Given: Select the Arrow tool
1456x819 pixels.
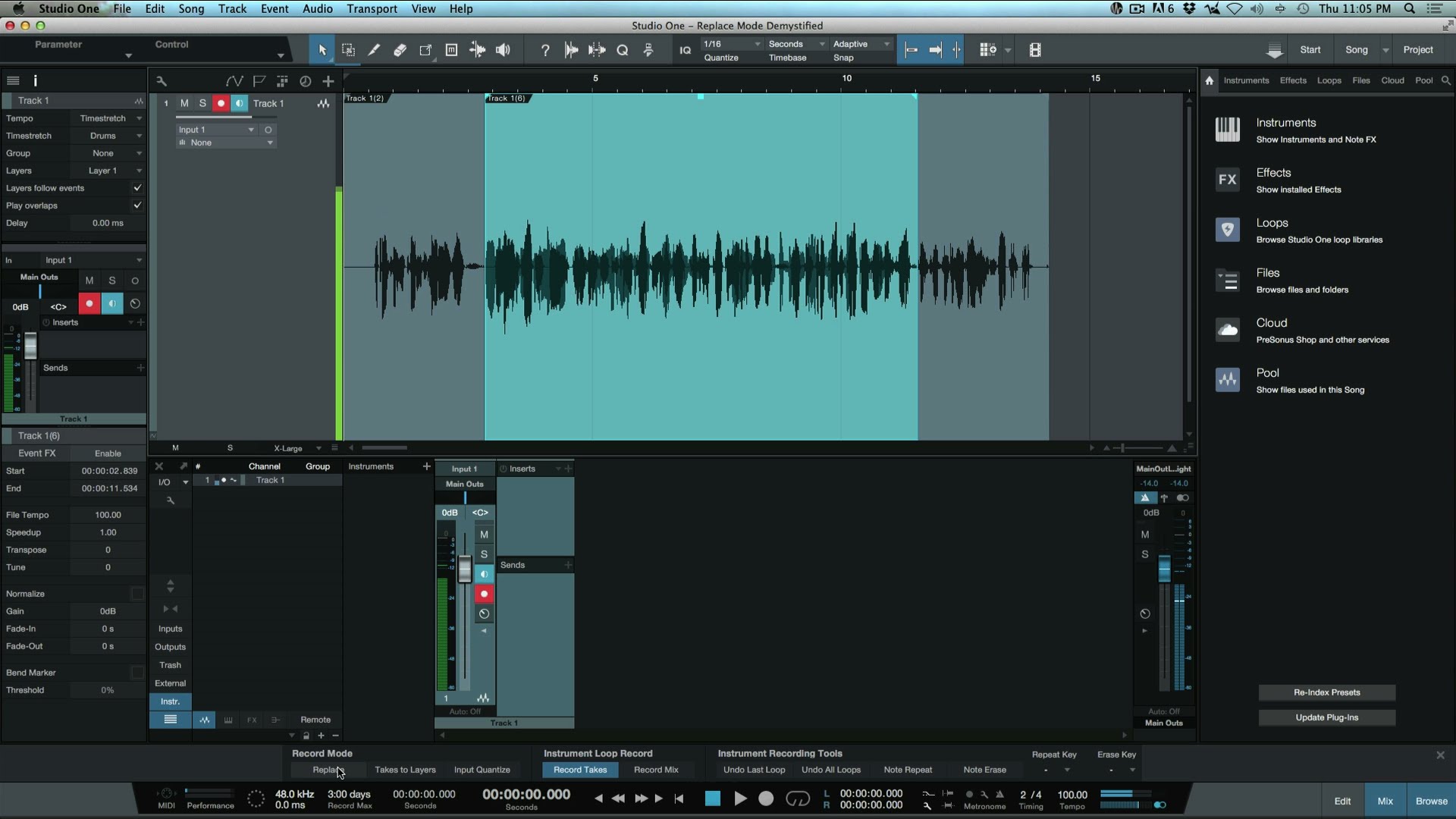Looking at the screenshot, I should (322, 50).
